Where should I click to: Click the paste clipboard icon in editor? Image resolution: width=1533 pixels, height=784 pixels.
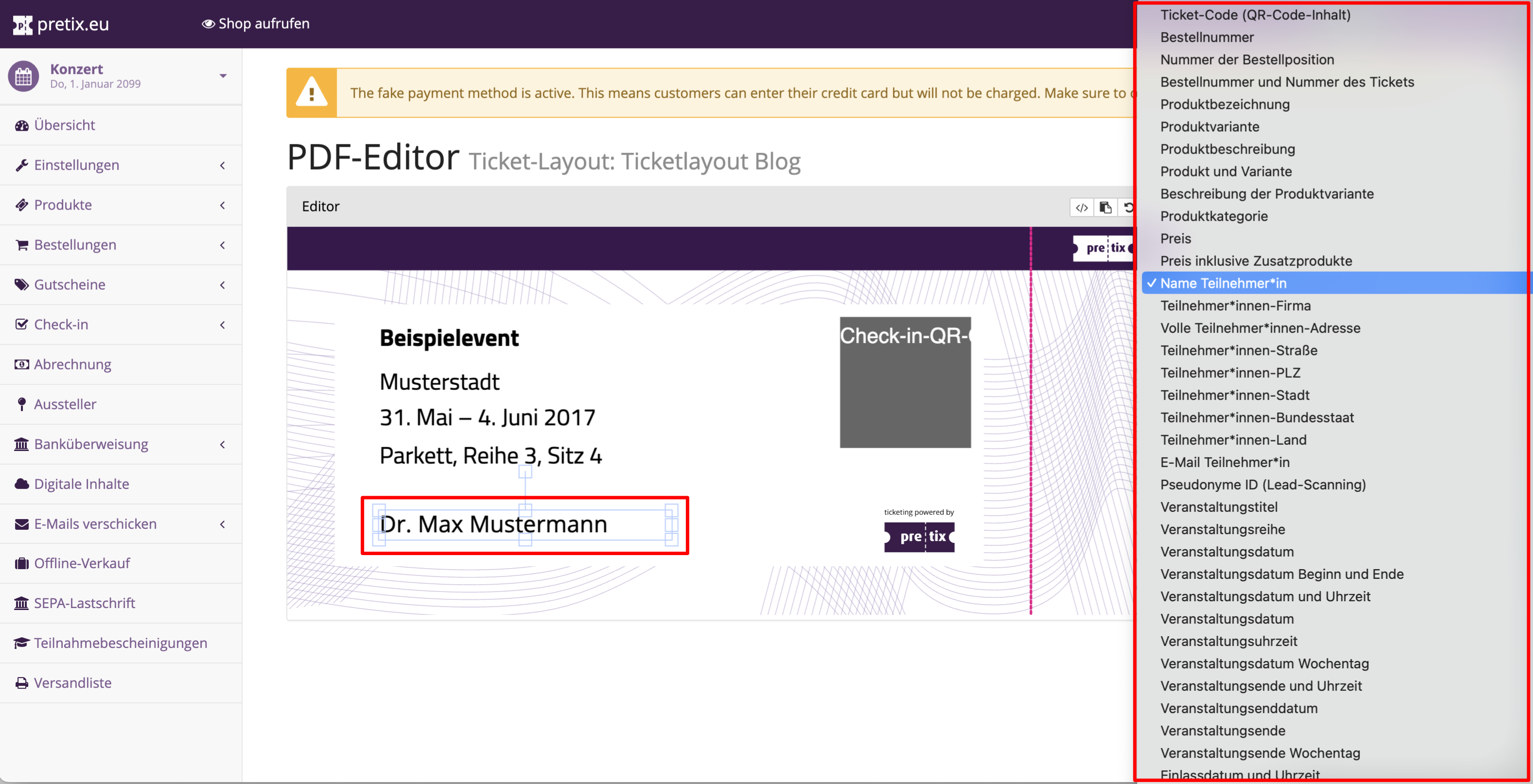point(1105,207)
